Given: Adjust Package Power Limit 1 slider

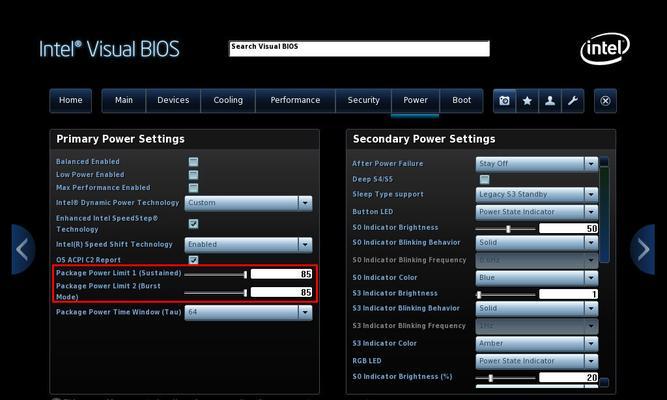Looking at the screenshot, I should pos(216,274).
